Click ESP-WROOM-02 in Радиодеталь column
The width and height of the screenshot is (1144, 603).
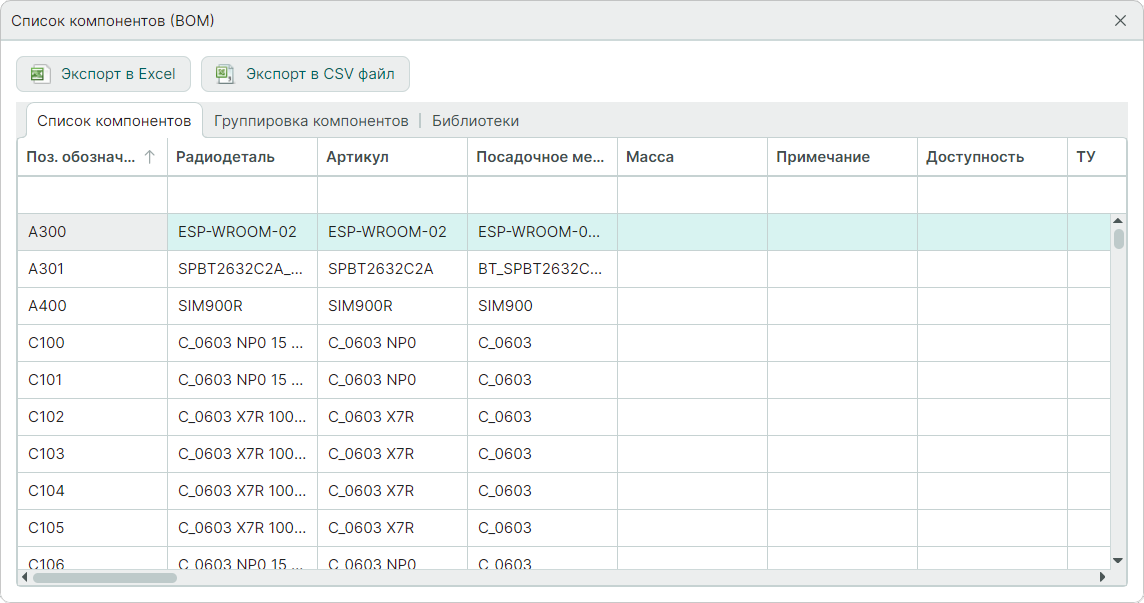tap(242, 232)
